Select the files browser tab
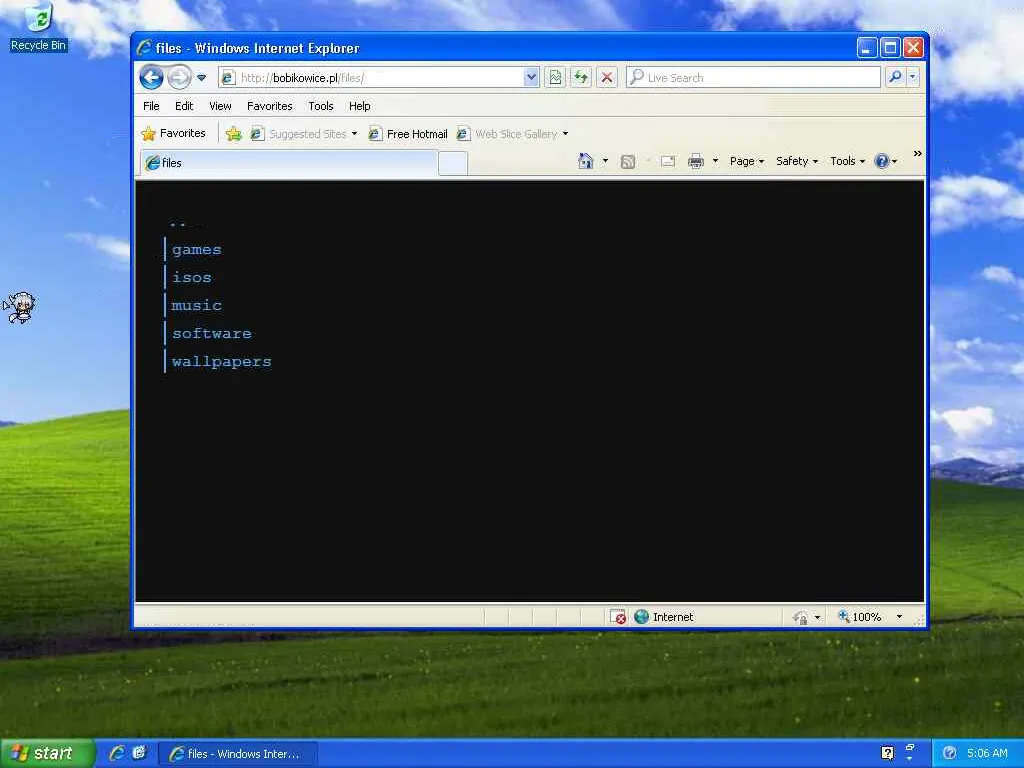Image resolution: width=1024 pixels, height=768 pixels. [288, 163]
